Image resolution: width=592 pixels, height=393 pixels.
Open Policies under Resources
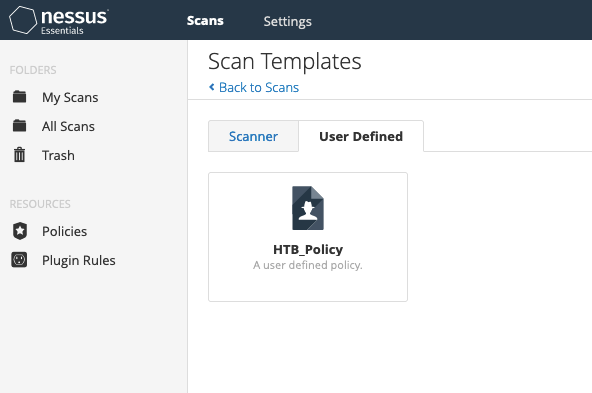coord(65,231)
